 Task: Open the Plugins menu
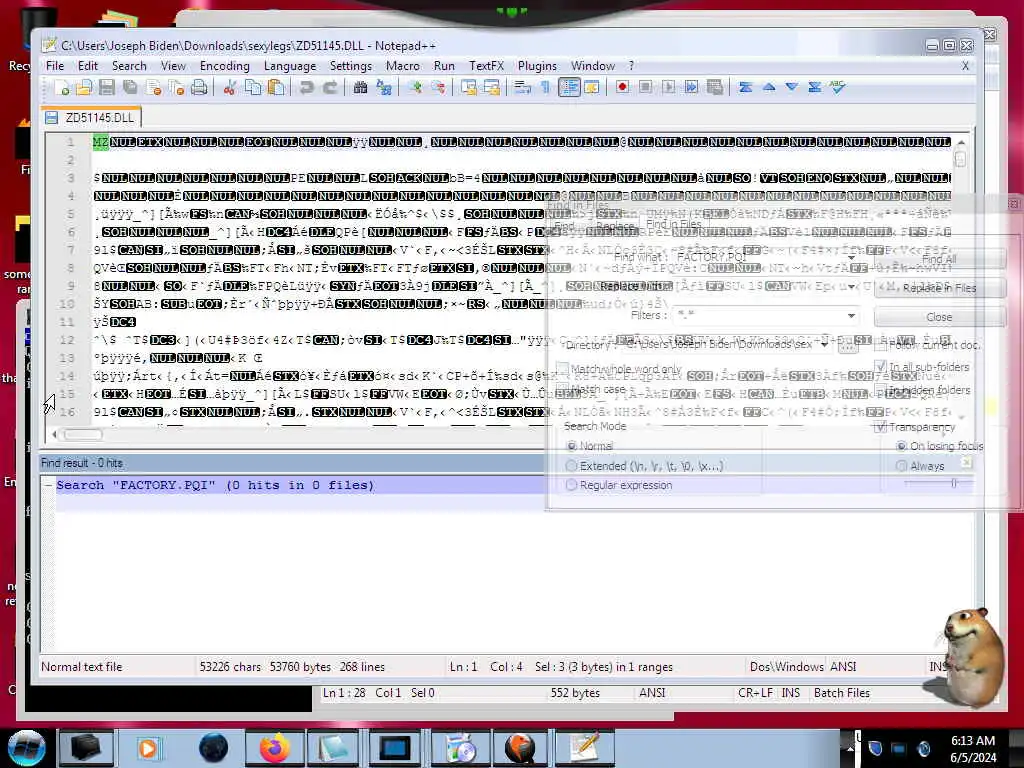537,66
